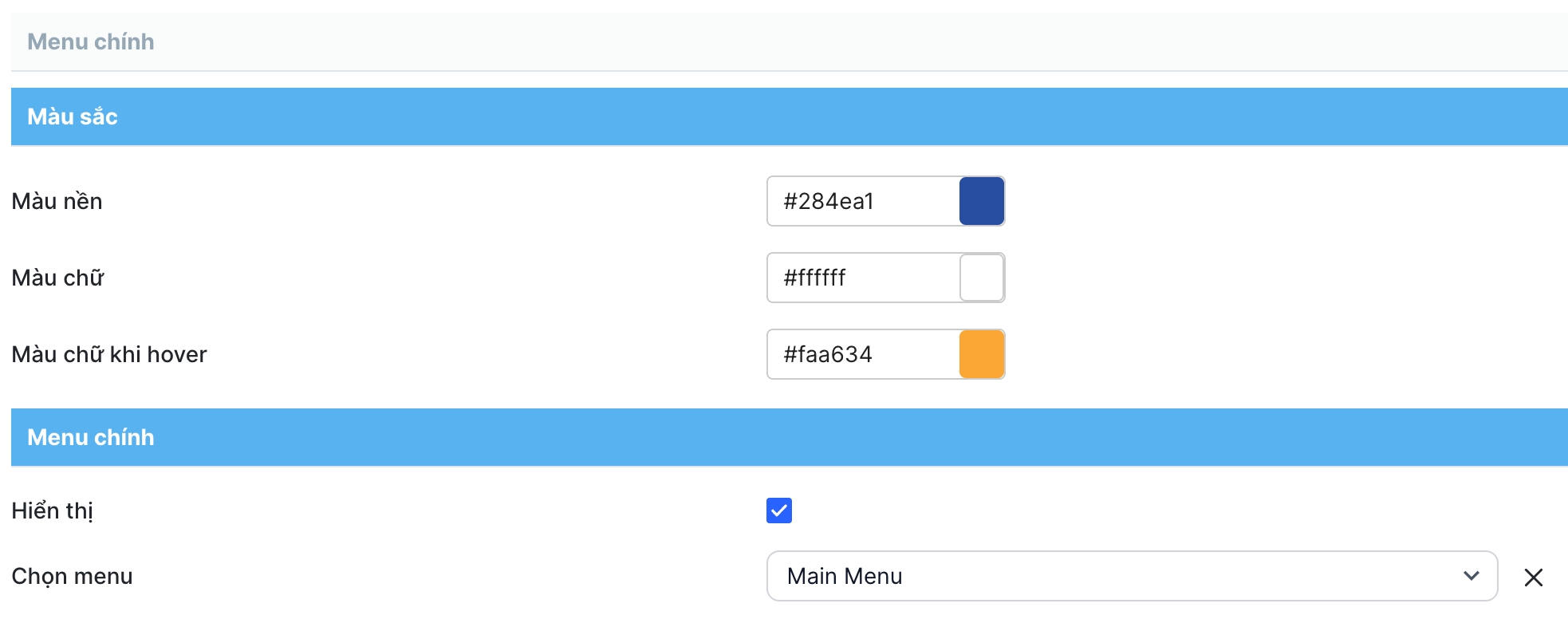1568x619 pixels.
Task: Change the background color via blue square
Action: 982,201
